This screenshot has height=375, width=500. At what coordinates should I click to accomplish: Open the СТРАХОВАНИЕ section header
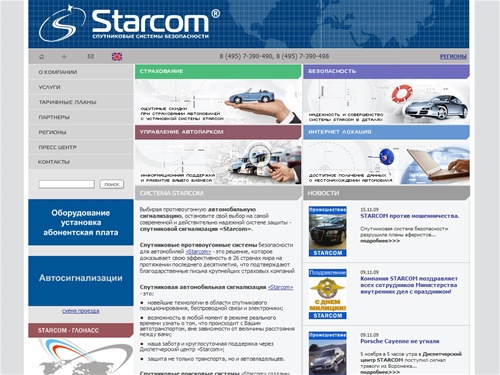218,71
